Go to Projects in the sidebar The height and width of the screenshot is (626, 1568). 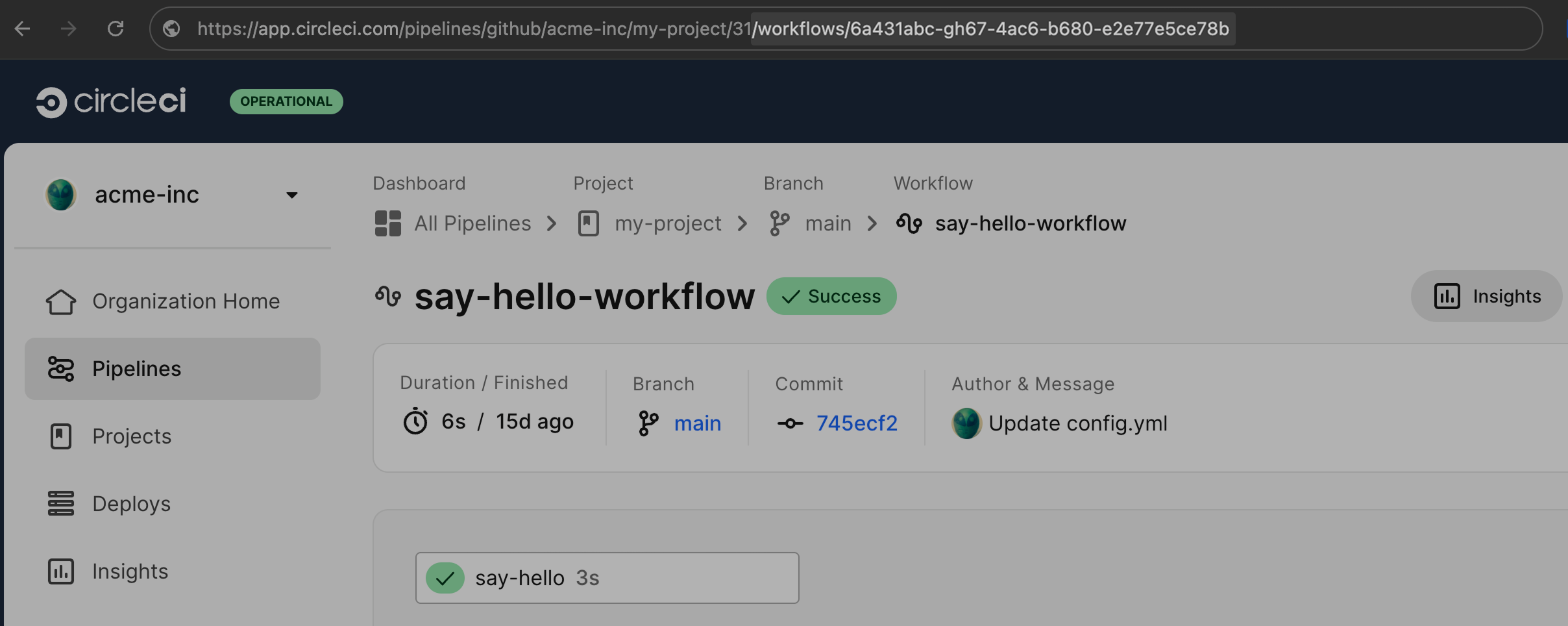(132, 436)
